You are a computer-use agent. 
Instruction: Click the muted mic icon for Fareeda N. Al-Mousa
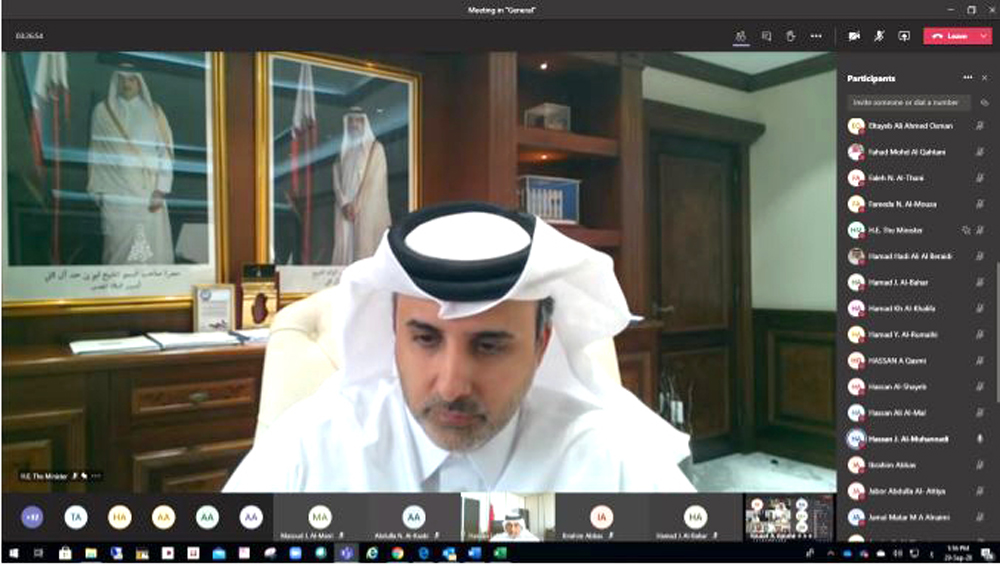pos(980,204)
